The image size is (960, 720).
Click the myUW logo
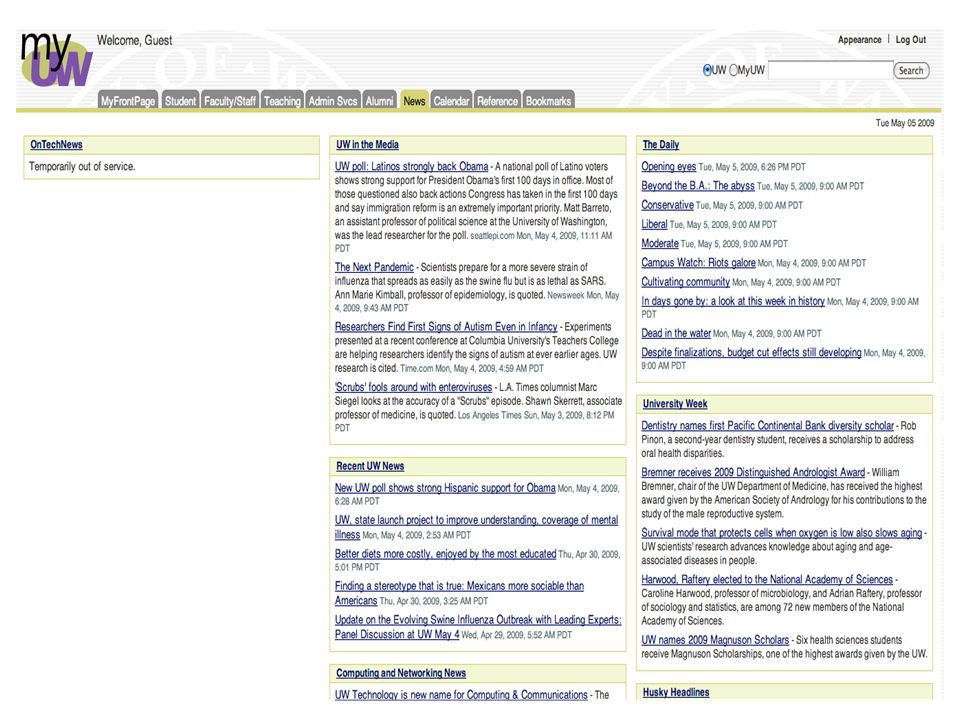56,59
